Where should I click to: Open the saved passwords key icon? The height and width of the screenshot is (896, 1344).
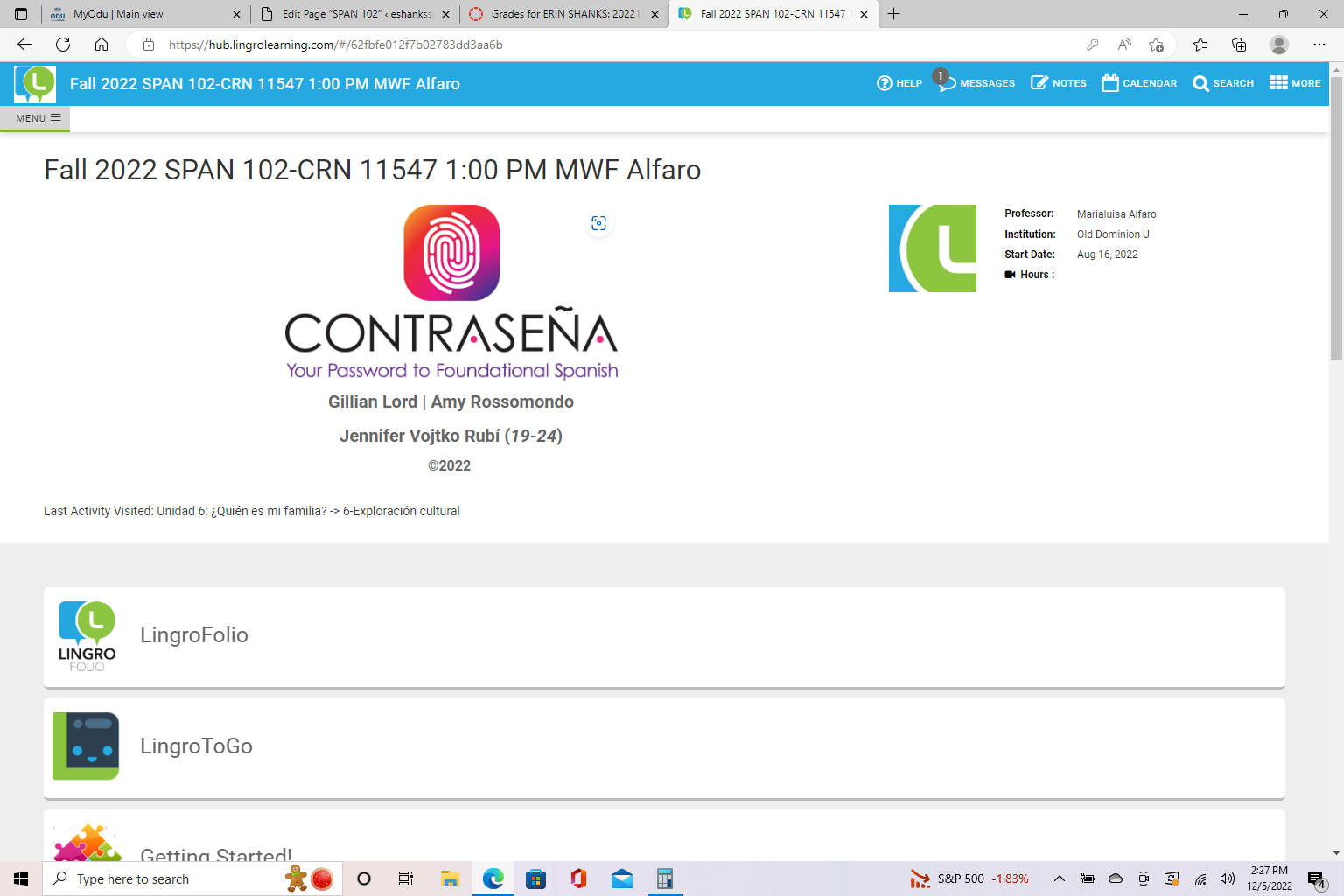[x=1093, y=45]
